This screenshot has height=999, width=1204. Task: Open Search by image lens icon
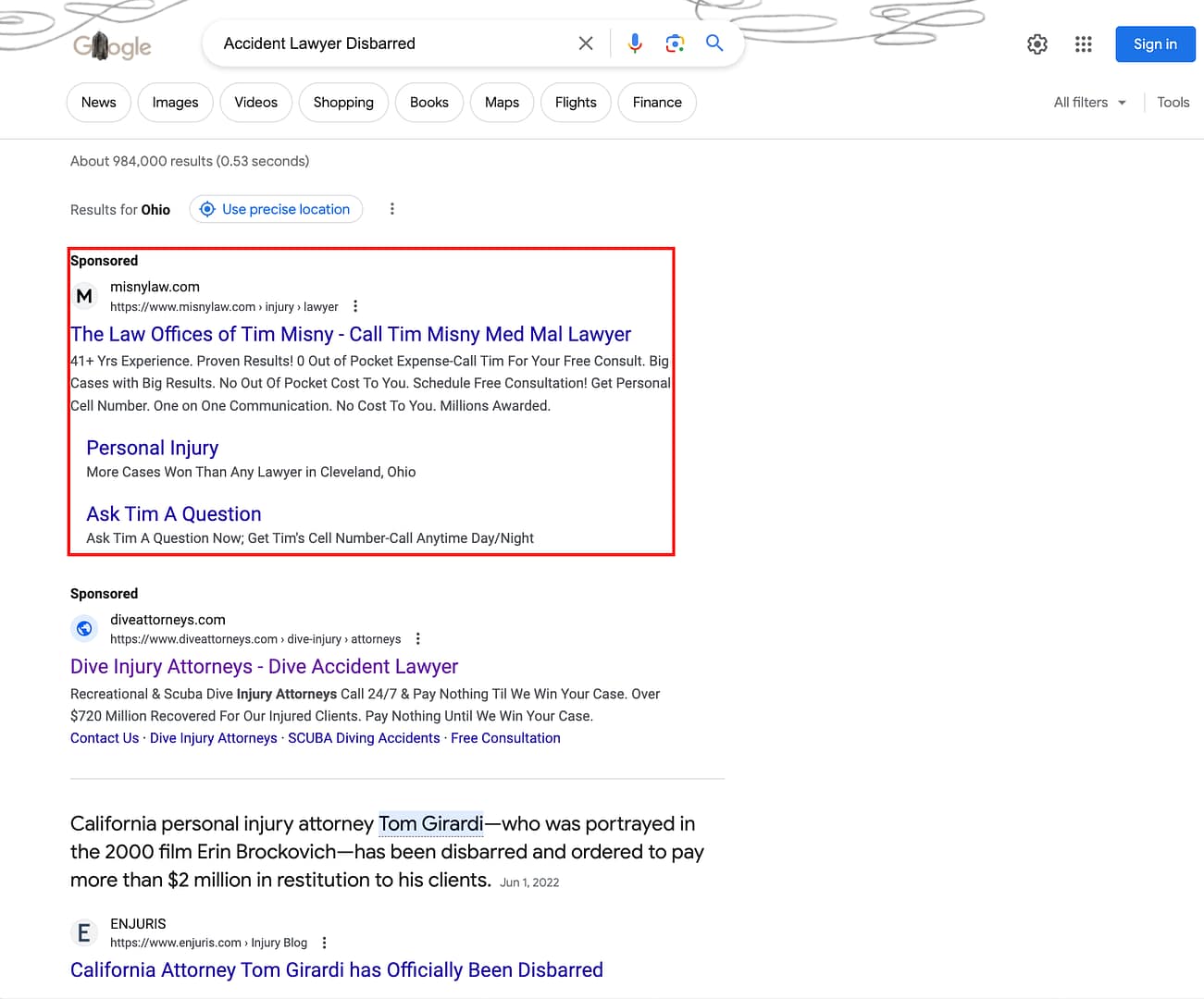pyautogui.click(x=675, y=43)
